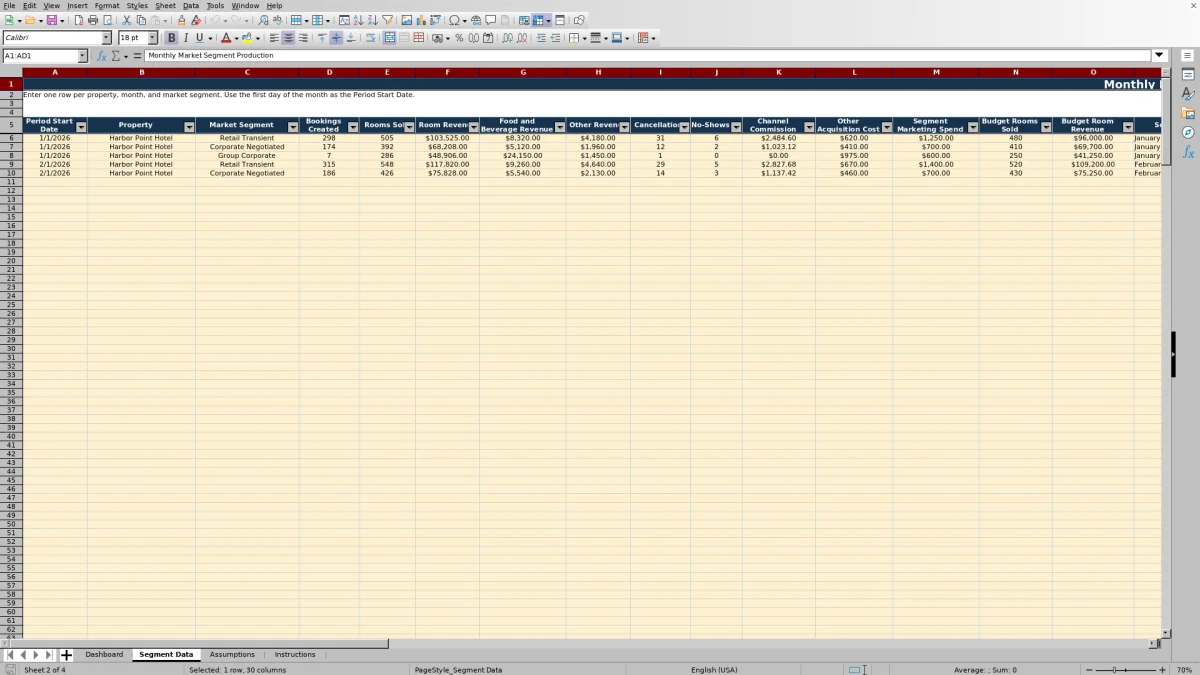Switch to the Assumptions sheet tab
Image resolution: width=1200 pixels, height=675 pixels.
click(x=232, y=654)
